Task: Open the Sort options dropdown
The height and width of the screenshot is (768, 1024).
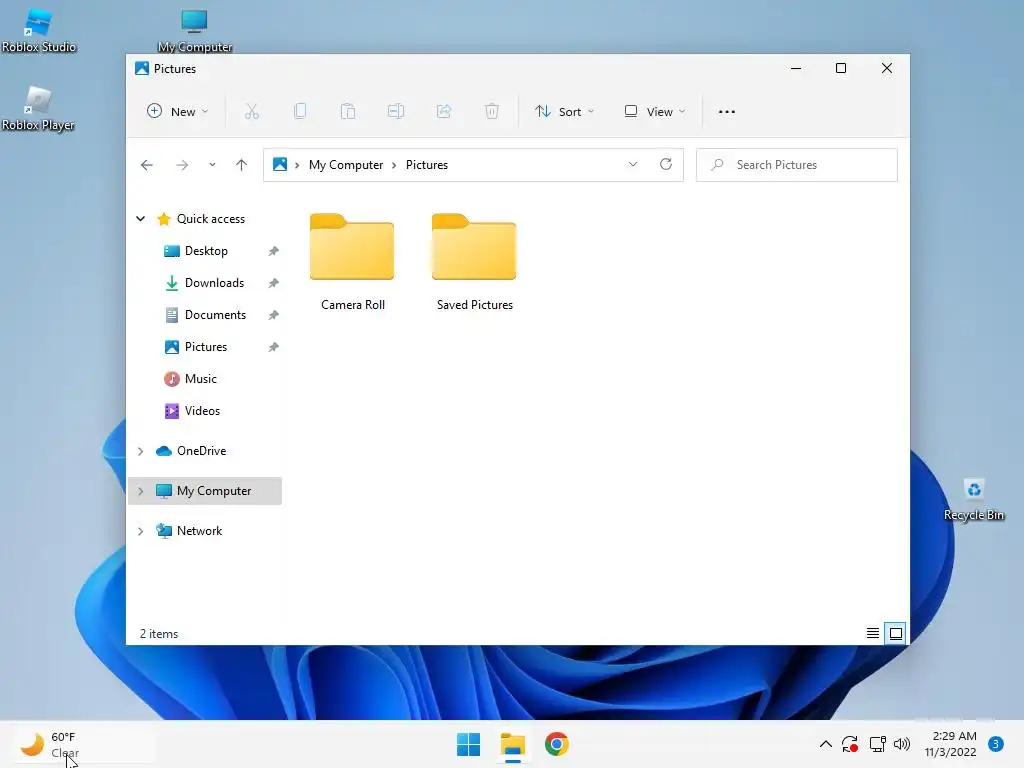Action: pos(565,112)
